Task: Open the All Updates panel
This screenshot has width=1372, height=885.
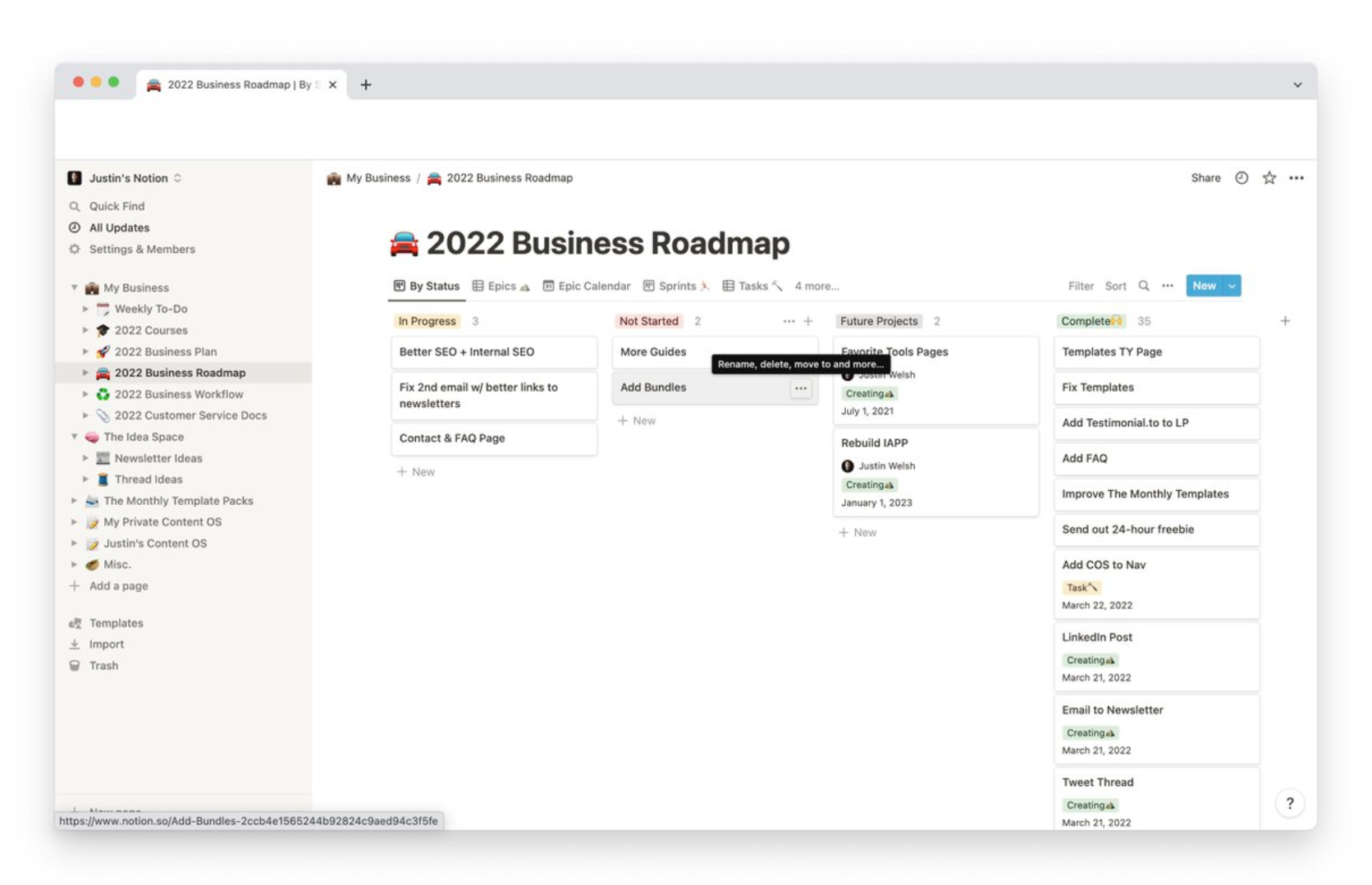Action: pos(117,227)
